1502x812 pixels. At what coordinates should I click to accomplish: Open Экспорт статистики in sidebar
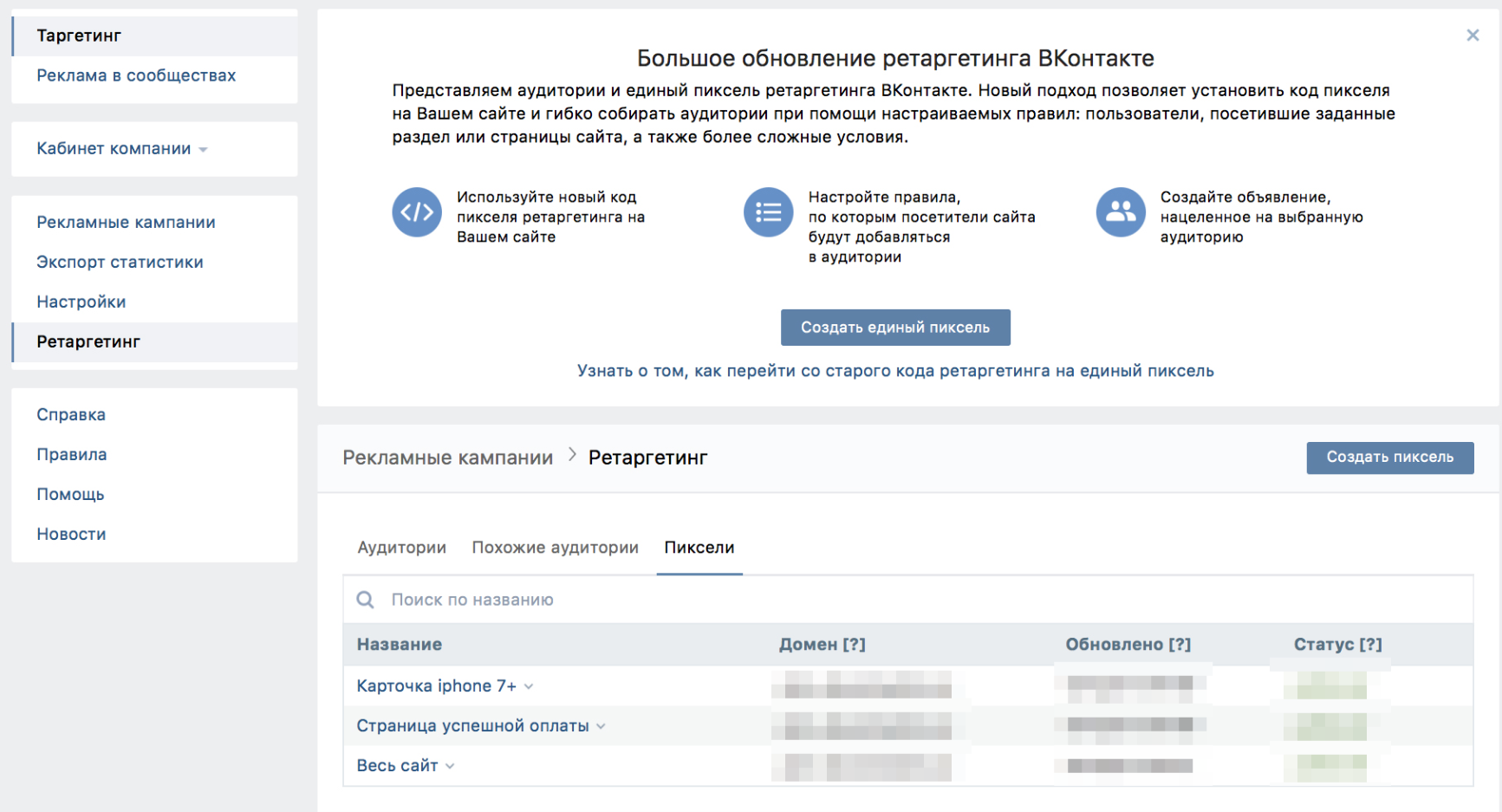[x=120, y=262]
